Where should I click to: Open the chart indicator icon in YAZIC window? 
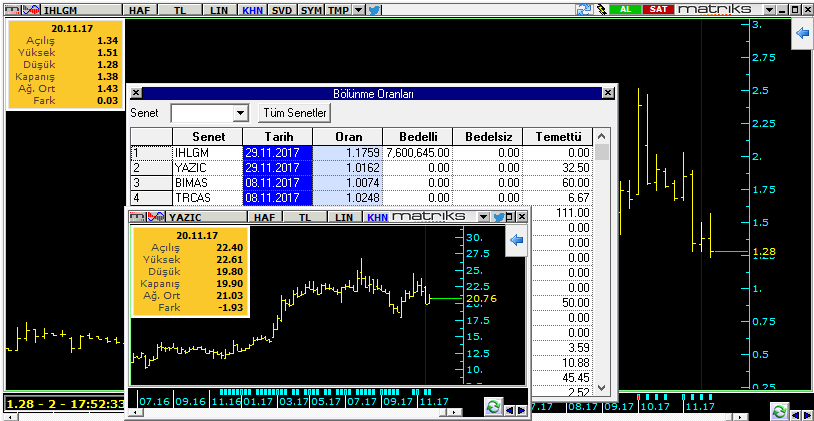[x=155, y=217]
